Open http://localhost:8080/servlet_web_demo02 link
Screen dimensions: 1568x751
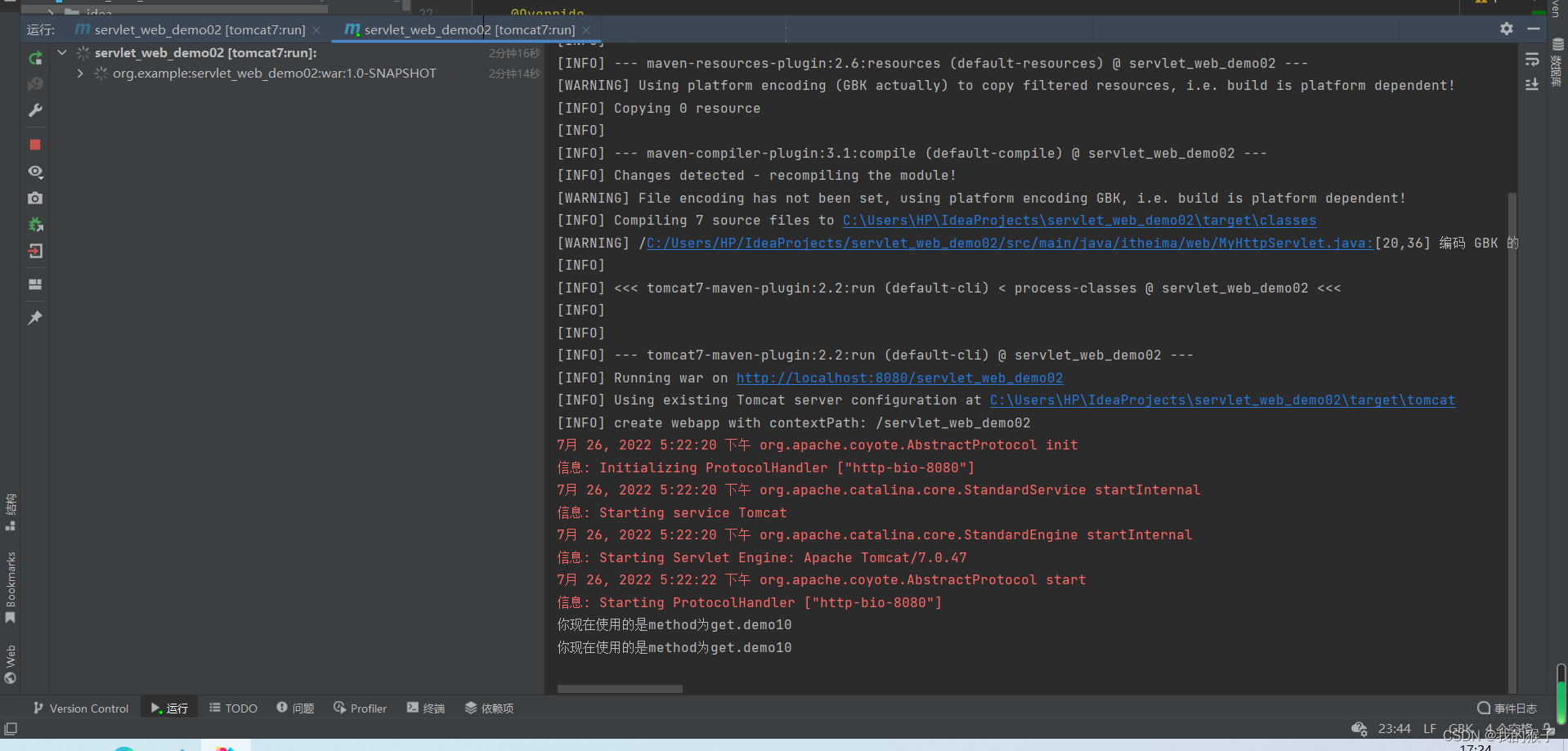899,378
